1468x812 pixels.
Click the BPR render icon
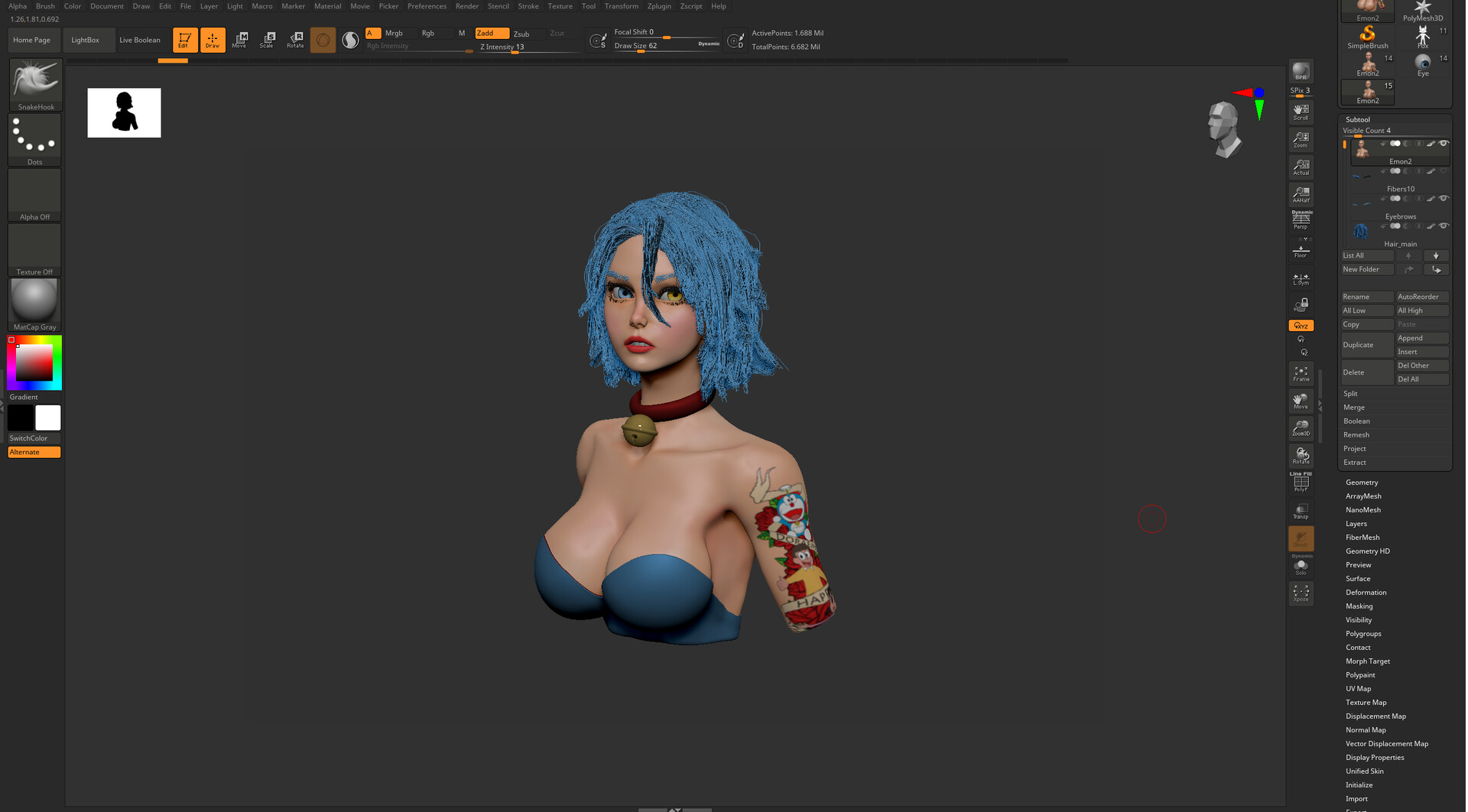coord(1301,72)
